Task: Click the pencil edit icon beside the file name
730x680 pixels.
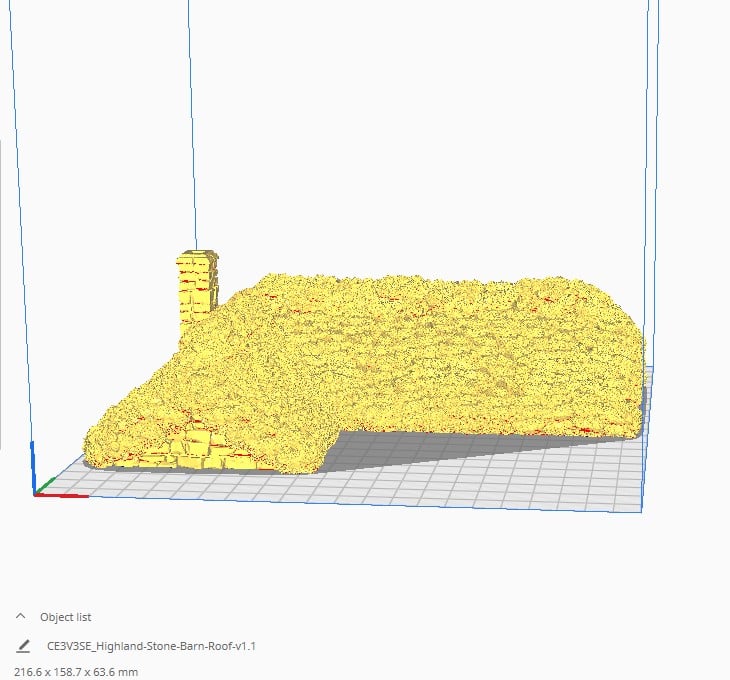Action: (x=23, y=646)
